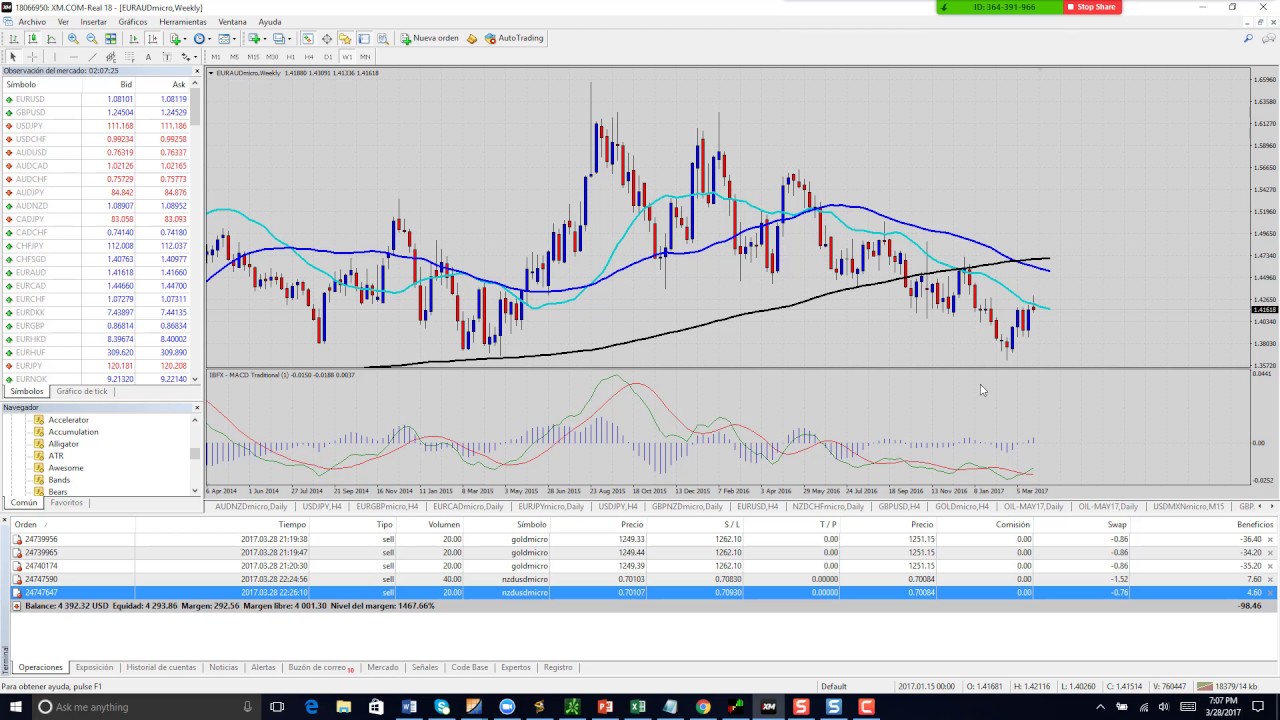Image resolution: width=1280 pixels, height=720 pixels.
Task: Open the Data Window crosshair-target icon
Action: coord(327,38)
